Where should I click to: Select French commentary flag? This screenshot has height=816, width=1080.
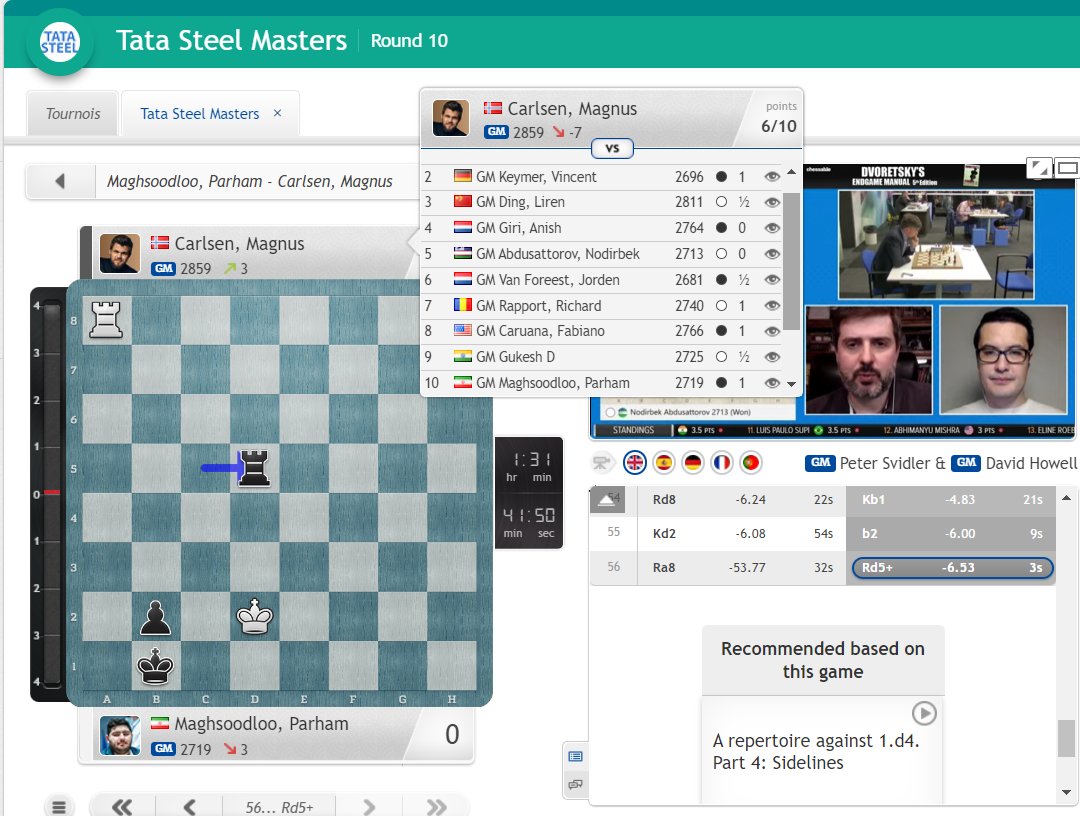722,463
